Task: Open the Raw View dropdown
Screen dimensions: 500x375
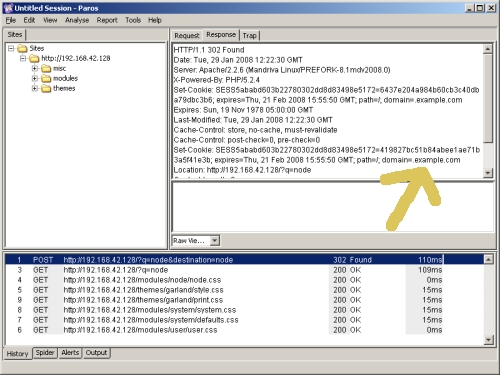Action: [x=215, y=240]
